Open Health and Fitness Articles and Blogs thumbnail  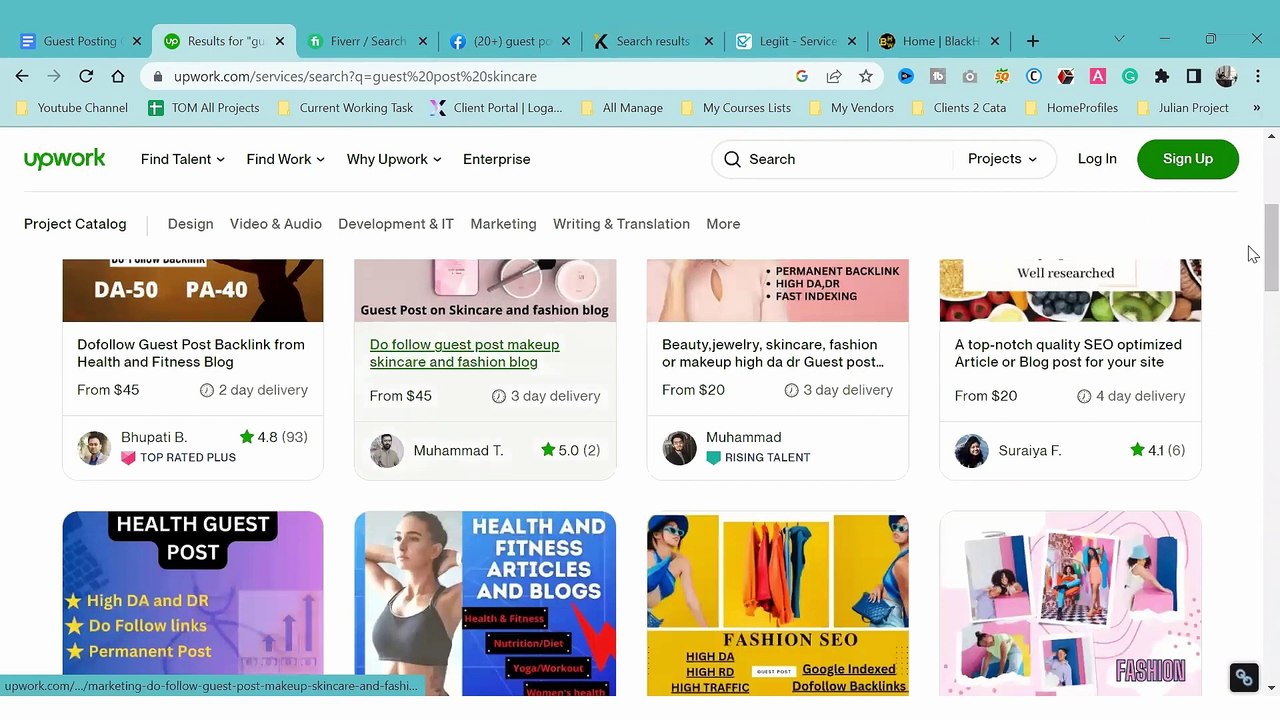485,604
